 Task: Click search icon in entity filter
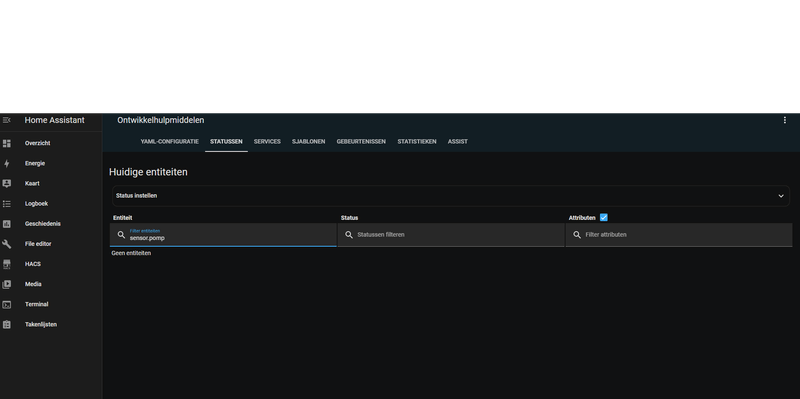pos(121,235)
